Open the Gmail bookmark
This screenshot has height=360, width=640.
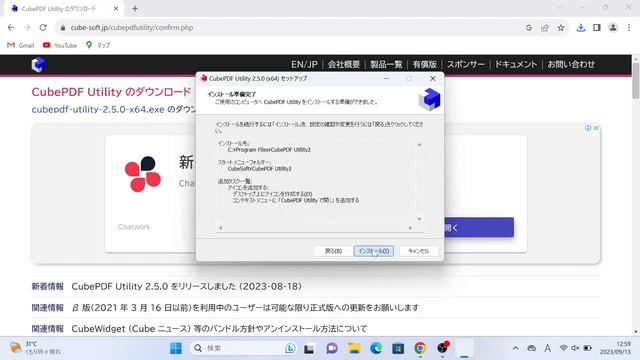(x=20, y=45)
